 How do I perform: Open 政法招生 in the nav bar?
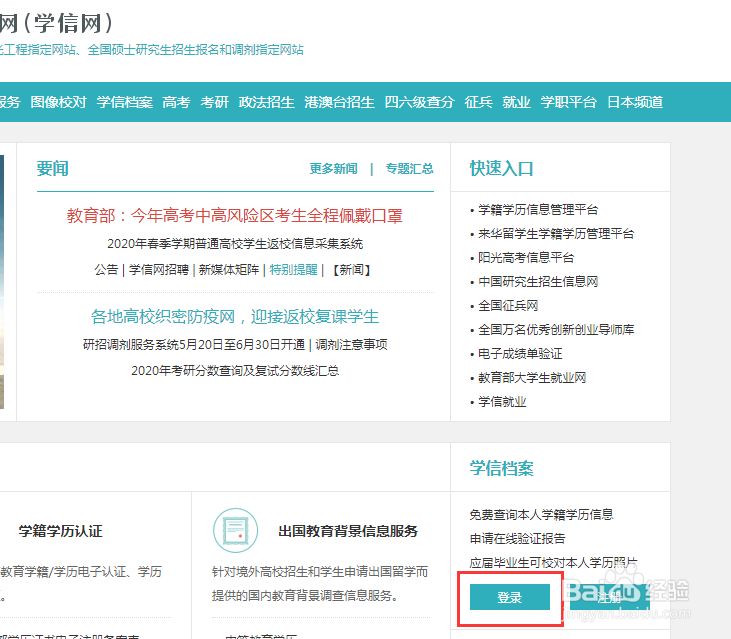coord(267,102)
